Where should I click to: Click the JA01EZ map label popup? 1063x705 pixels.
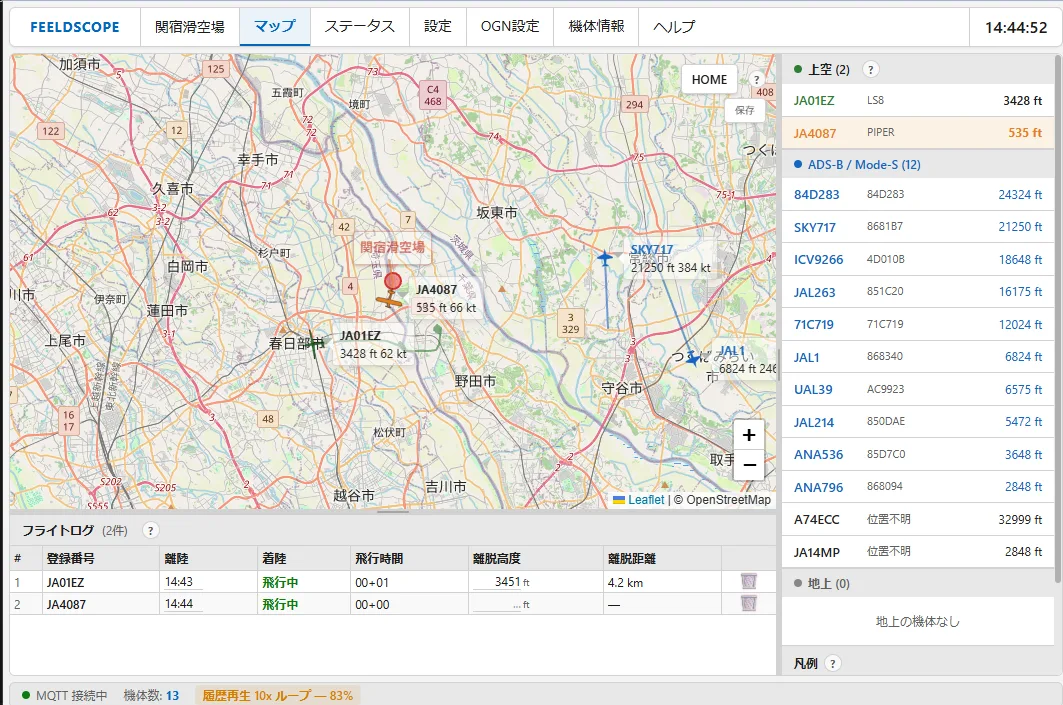click(x=373, y=345)
